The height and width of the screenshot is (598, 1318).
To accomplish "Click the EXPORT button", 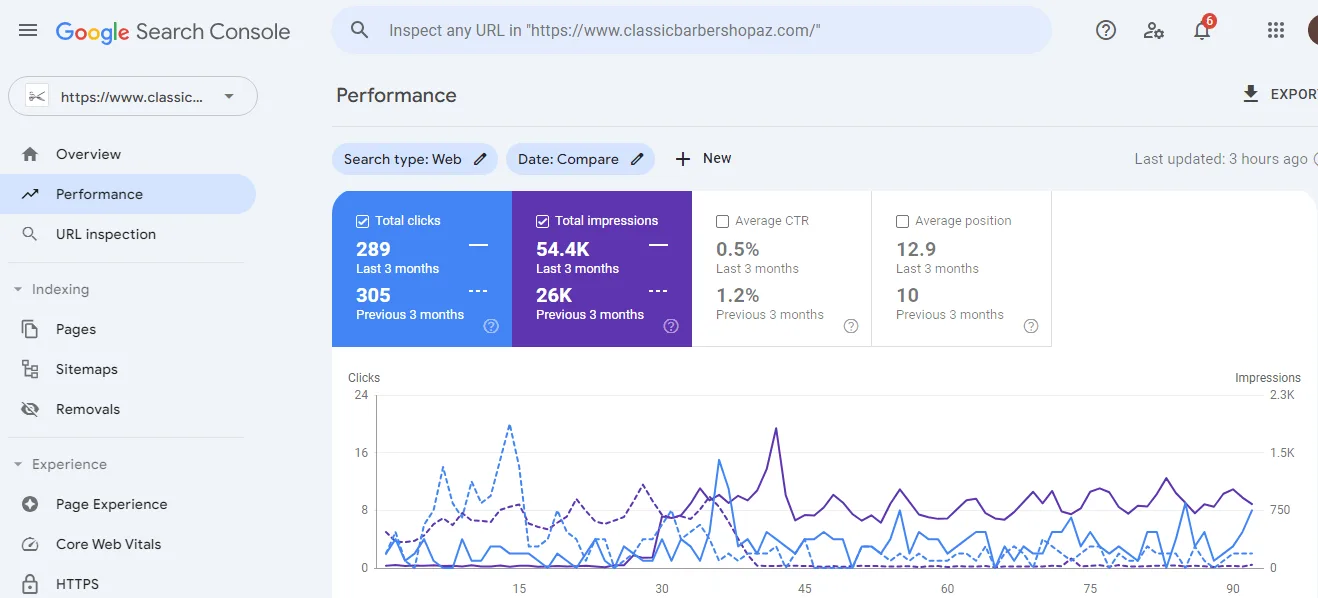I will (1279, 94).
